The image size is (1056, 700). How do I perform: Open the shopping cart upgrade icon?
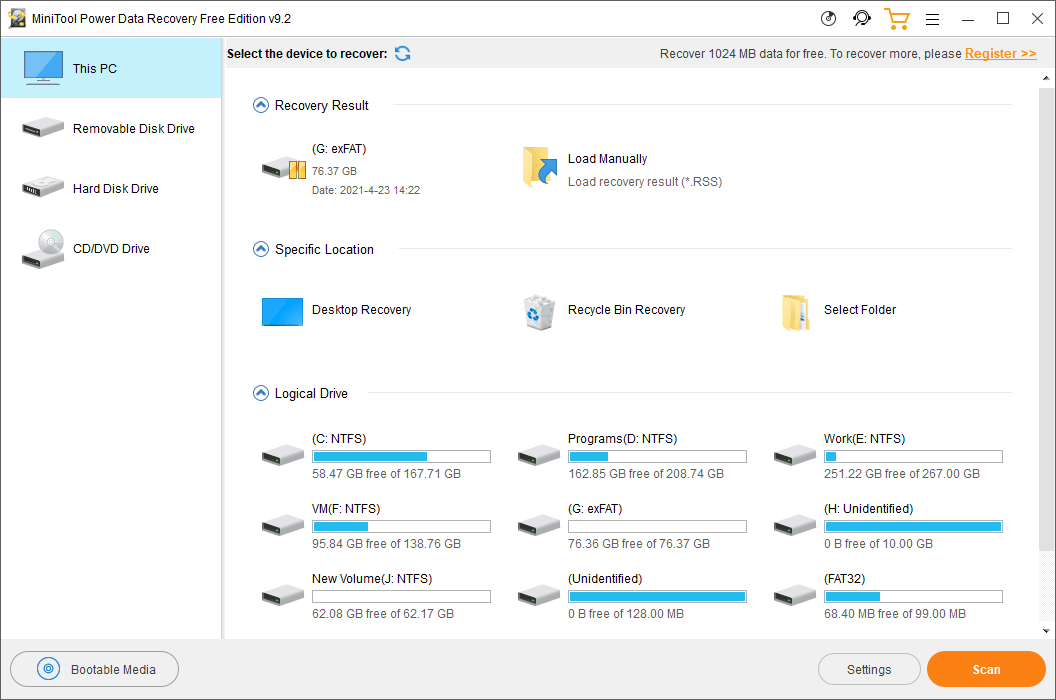(x=896, y=18)
